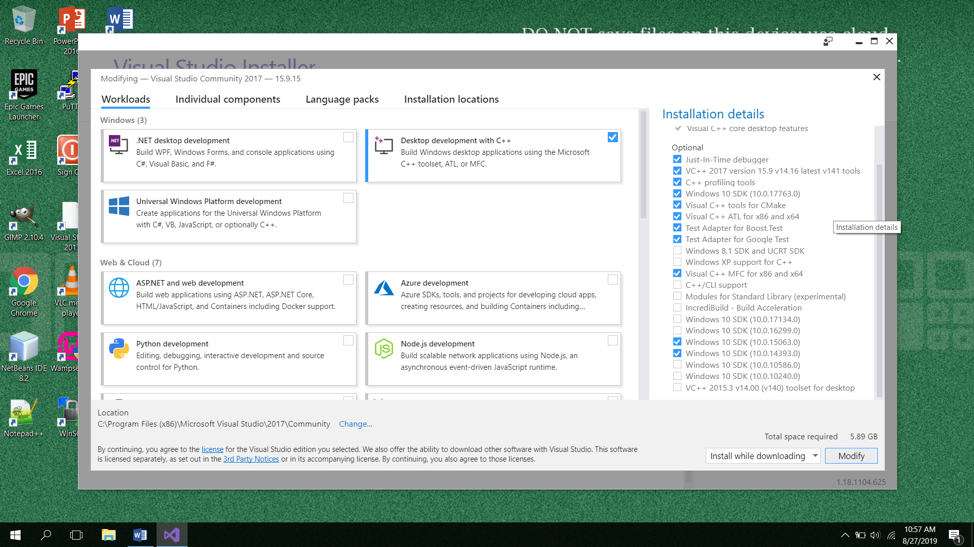The width and height of the screenshot is (974, 547).
Task: Click the Universal Windows Platform Windows logo icon
Action: (x=119, y=206)
